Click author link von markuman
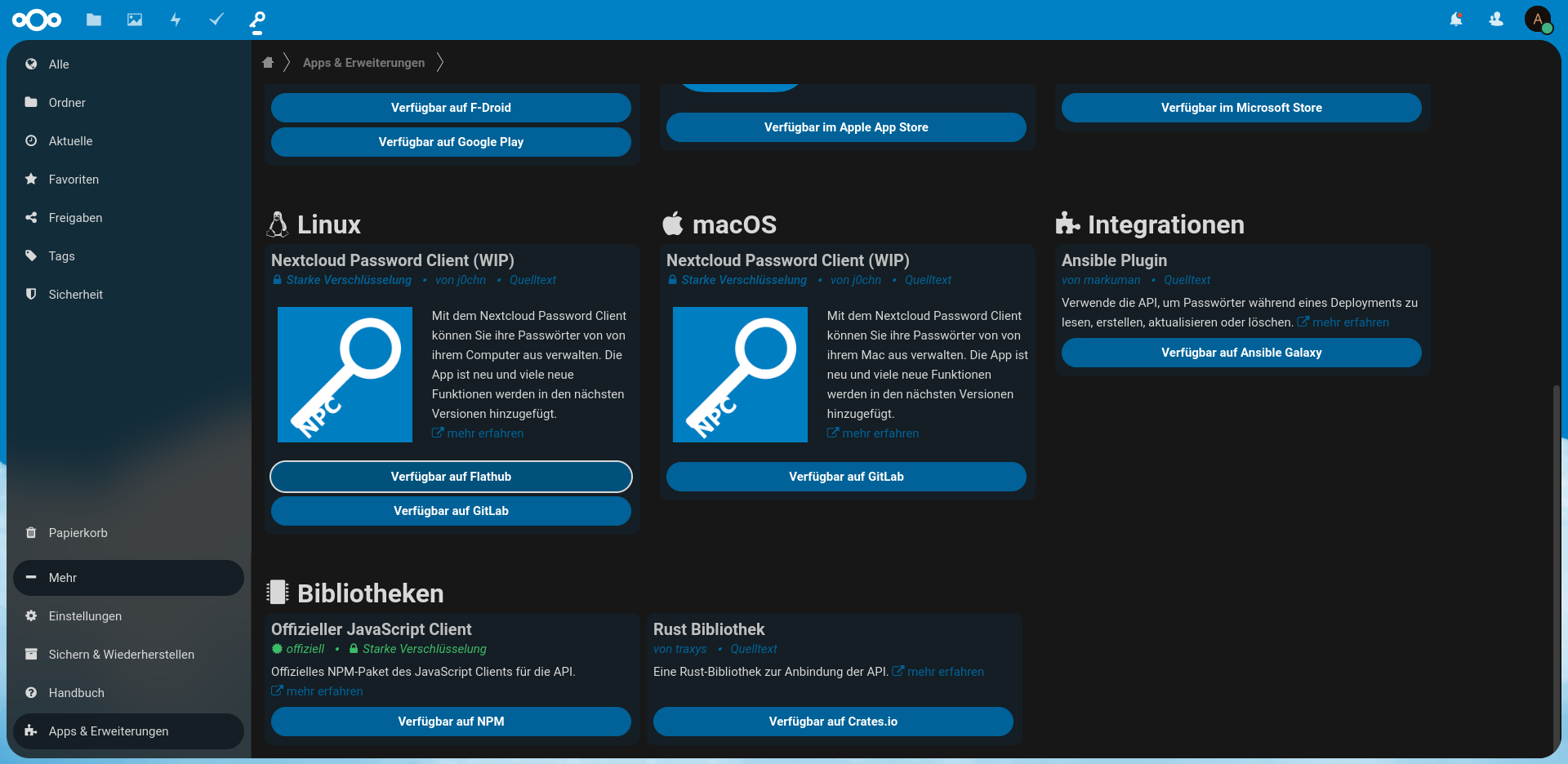Image resolution: width=1568 pixels, height=764 pixels. [x=1101, y=280]
